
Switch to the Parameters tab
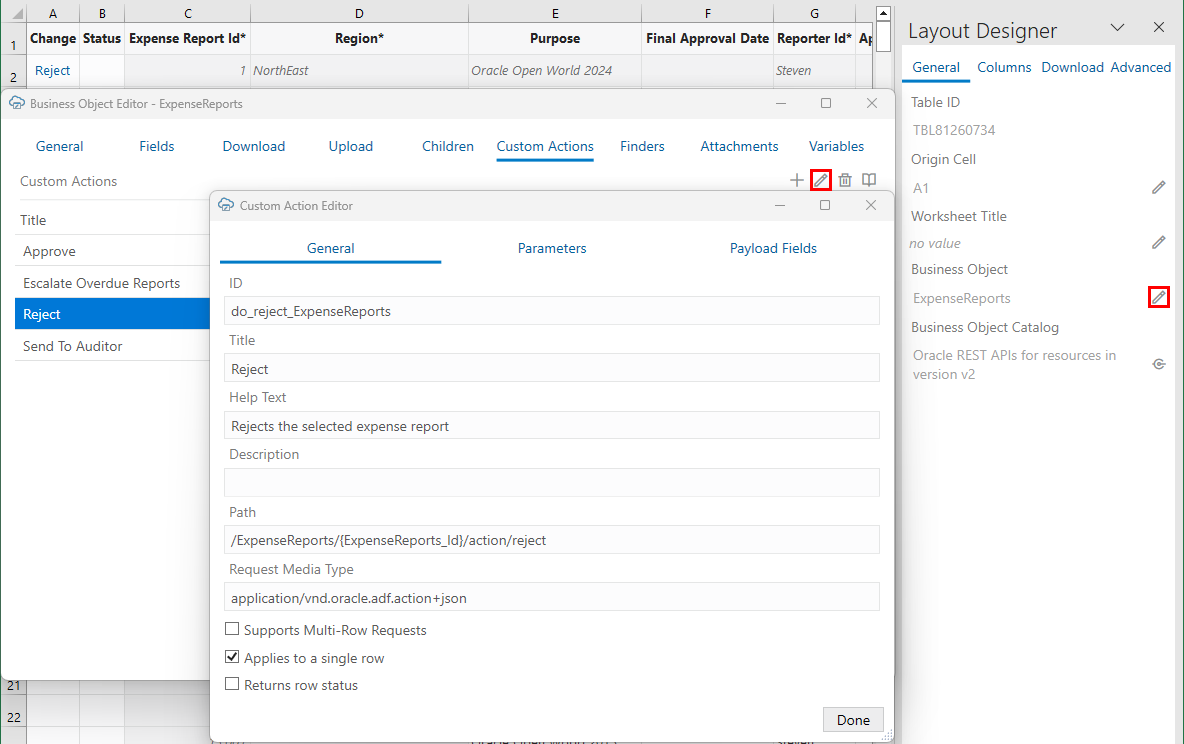pos(551,248)
